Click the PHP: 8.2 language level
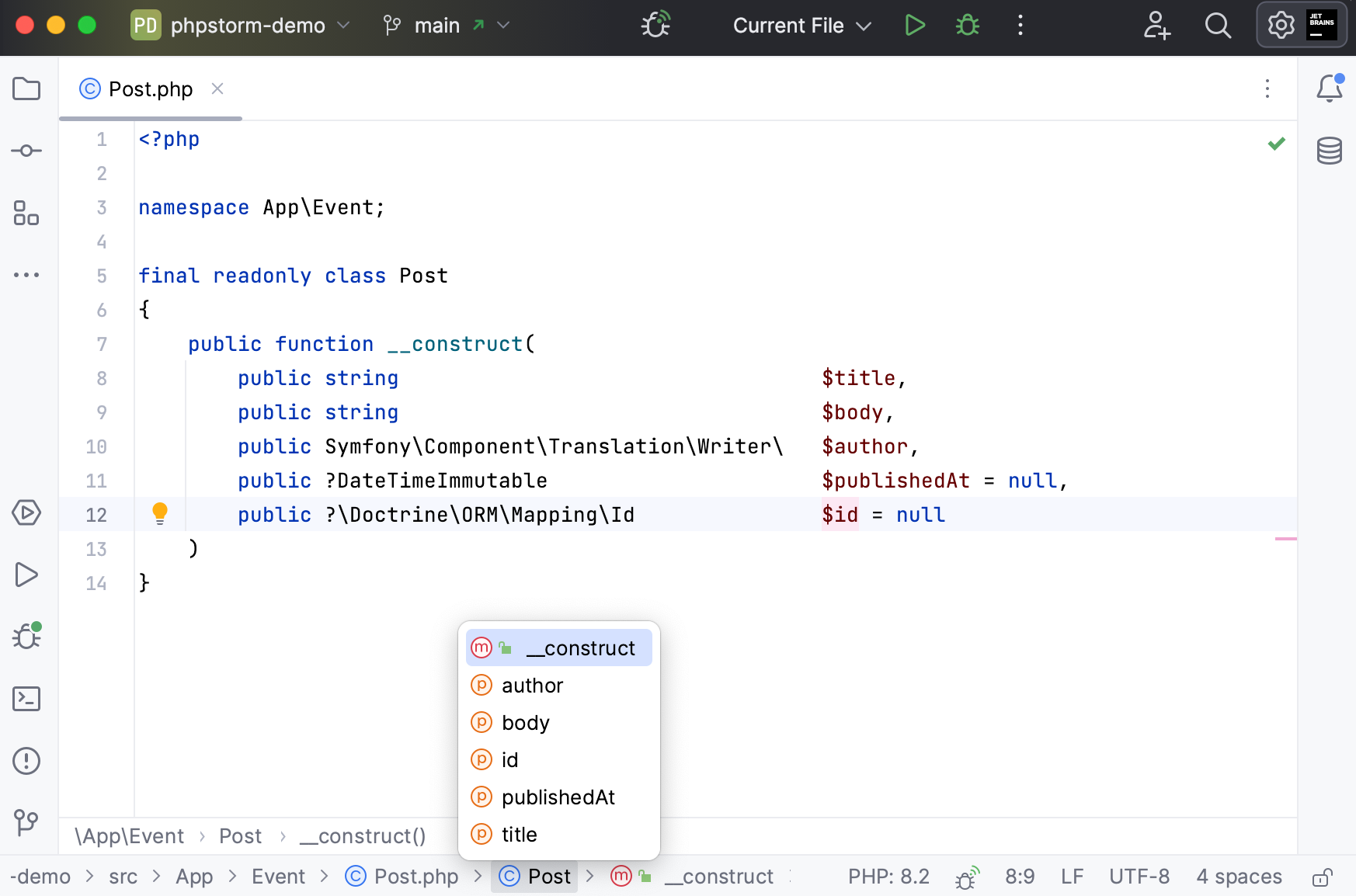The width and height of the screenshot is (1356, 896). (x=888, y=877)
